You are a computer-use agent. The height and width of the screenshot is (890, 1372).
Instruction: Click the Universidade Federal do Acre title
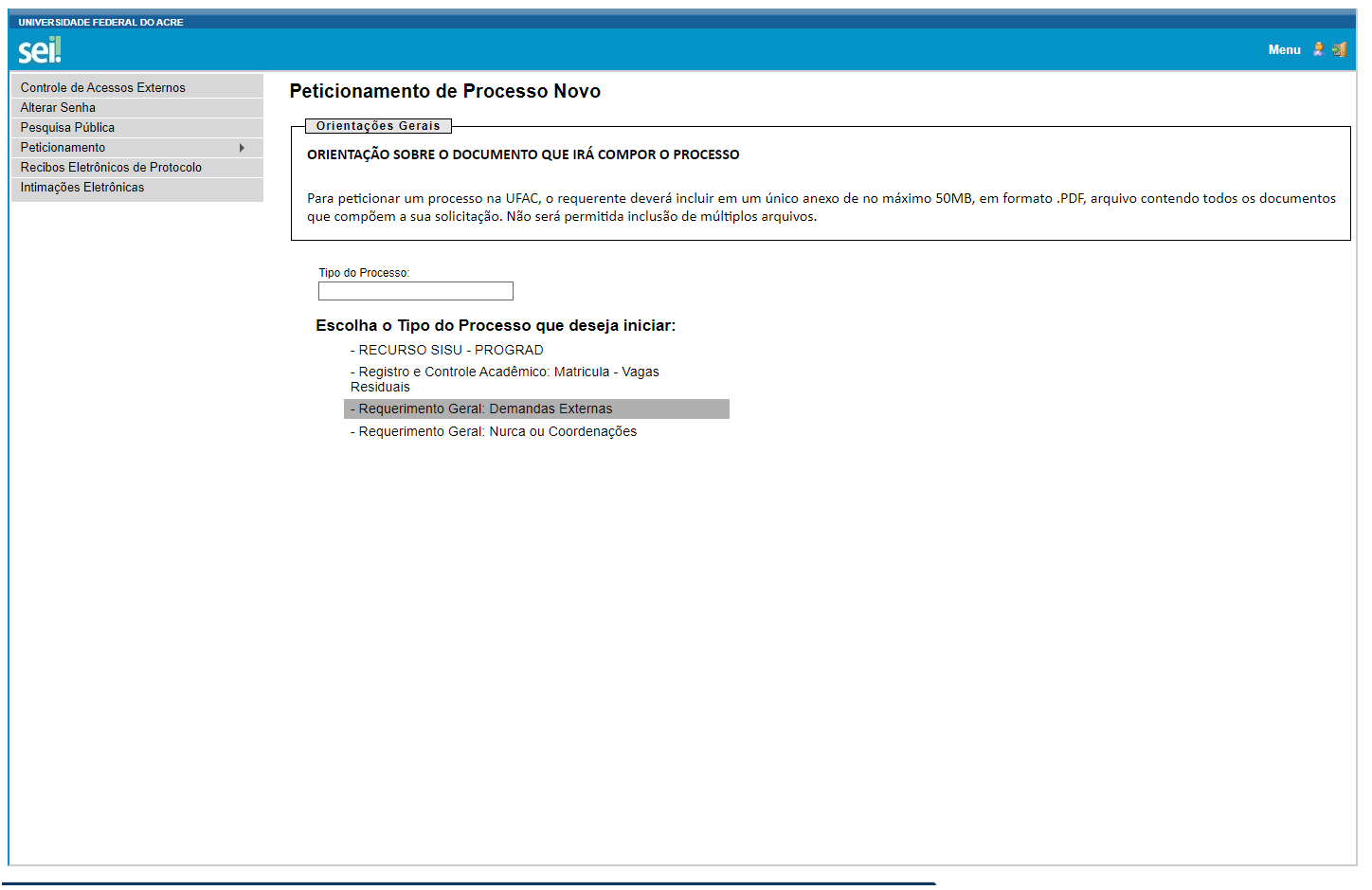(100, 22)
